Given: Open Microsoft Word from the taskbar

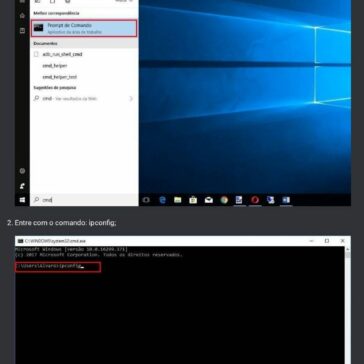Looking at the screenshot, I should [x=286, y=200].
